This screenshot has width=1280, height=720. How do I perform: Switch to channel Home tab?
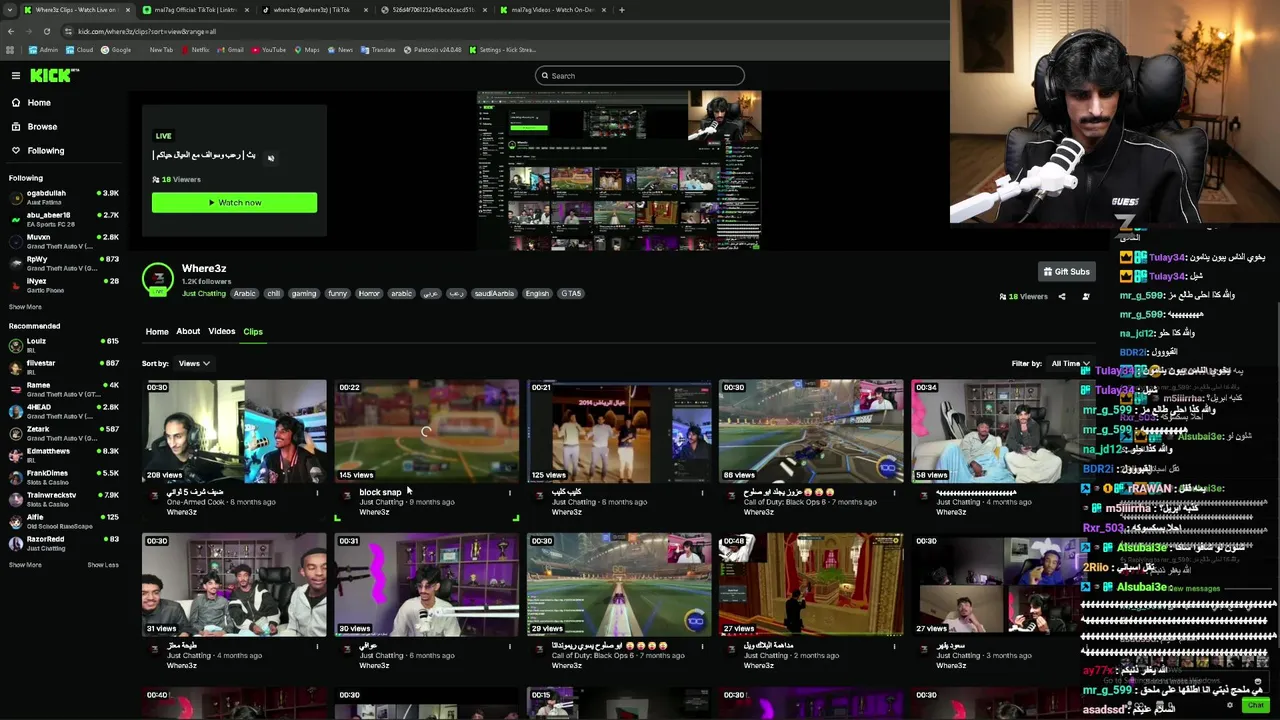point(157,332)
